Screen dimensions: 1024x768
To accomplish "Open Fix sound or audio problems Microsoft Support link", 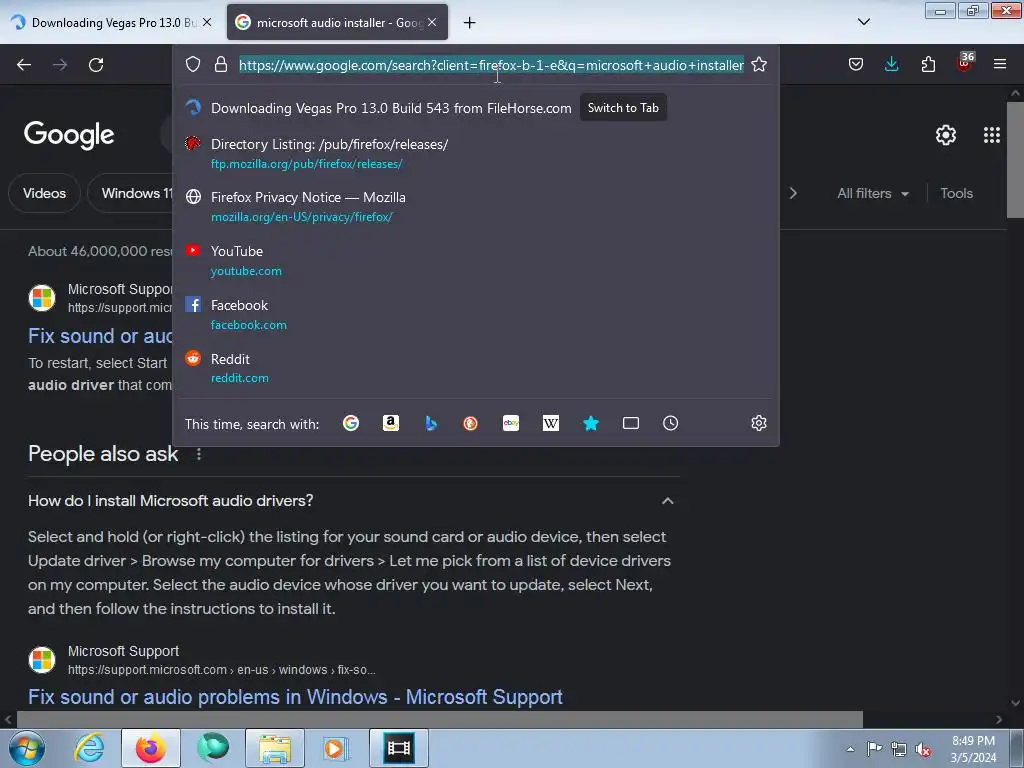I will [x=295, y=697].
